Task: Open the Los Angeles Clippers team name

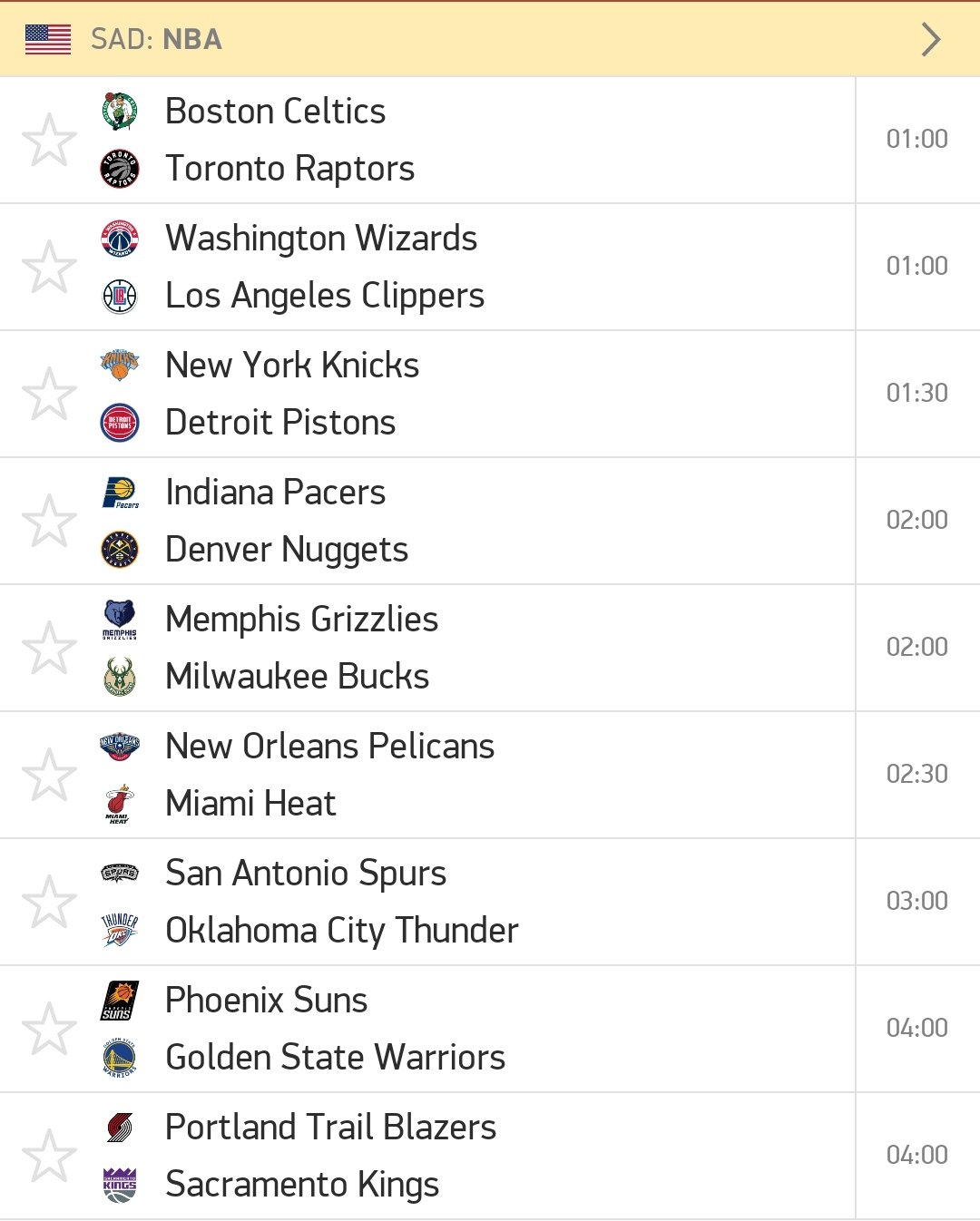Action: (x=325, y=296)
